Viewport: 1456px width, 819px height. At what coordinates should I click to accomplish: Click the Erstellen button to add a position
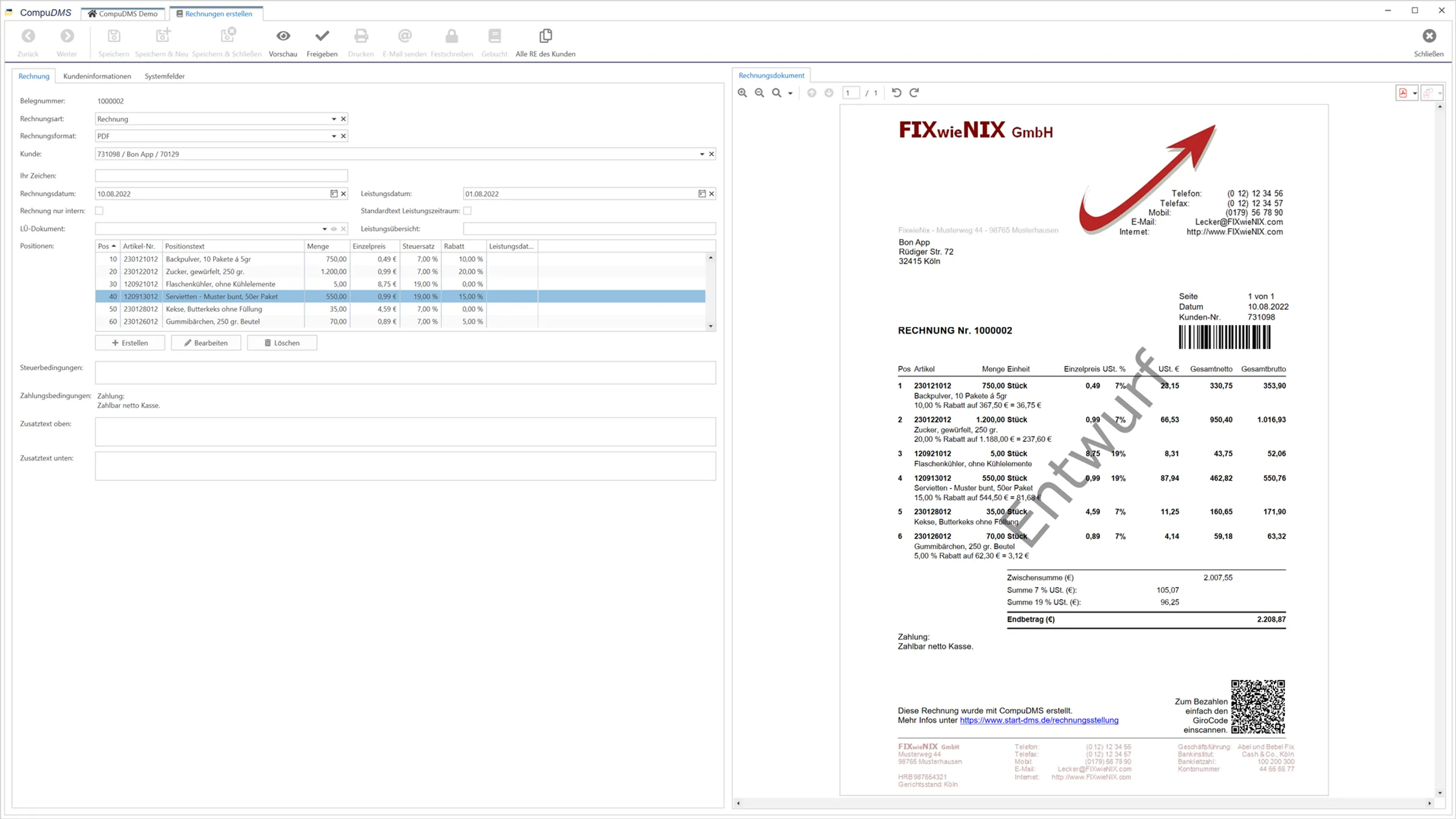[130, 342]
